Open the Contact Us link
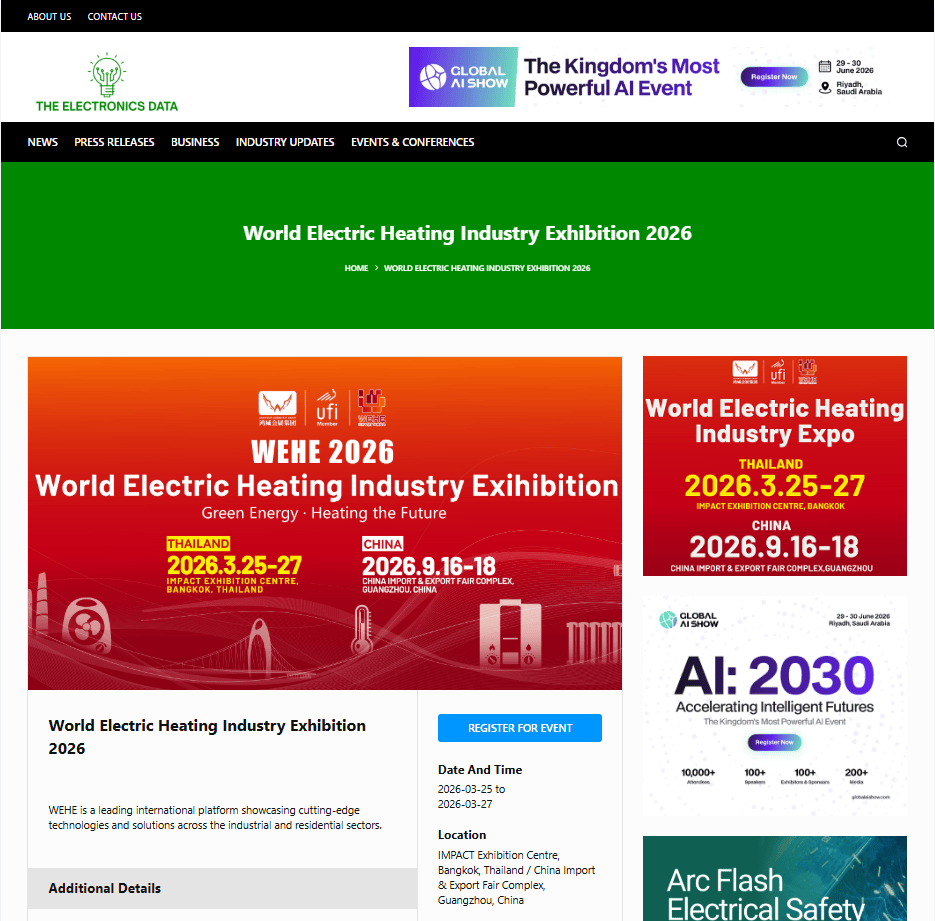This screenshot has height=921, width=935. click(x=115, y=16)
